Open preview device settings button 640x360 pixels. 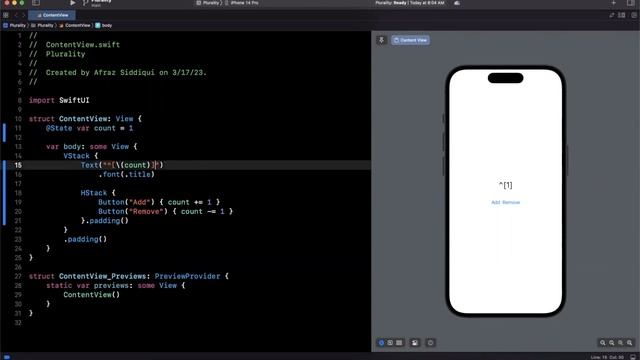point(415,343)
